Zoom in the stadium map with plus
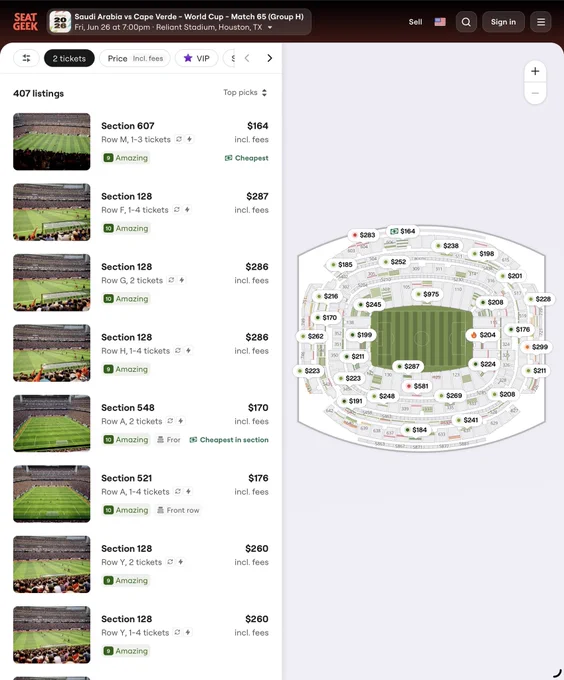This screenshot has width=564, height=680. pyautogui.click(x=535, y=71)
